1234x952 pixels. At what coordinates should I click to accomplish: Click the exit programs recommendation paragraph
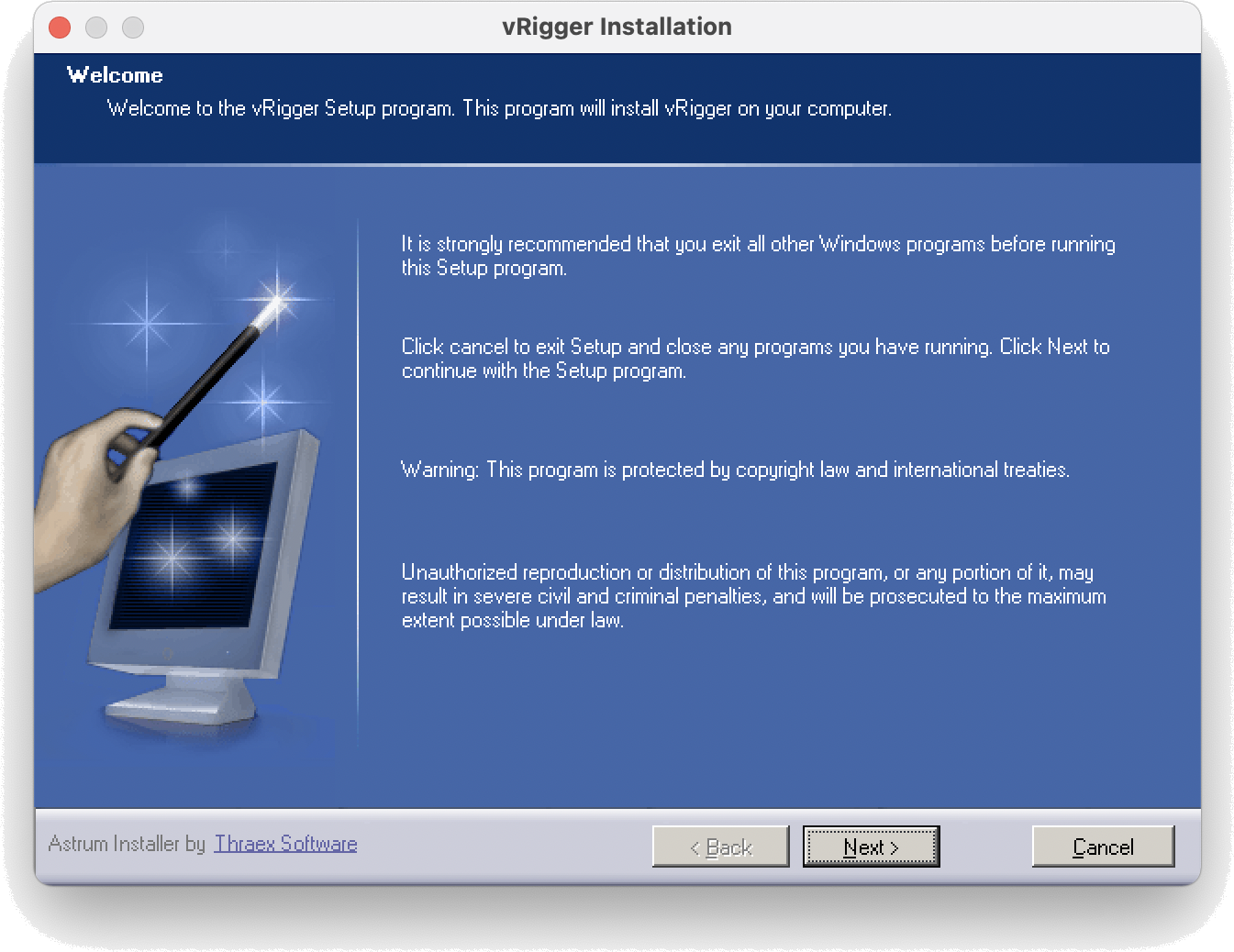[758, 255]
